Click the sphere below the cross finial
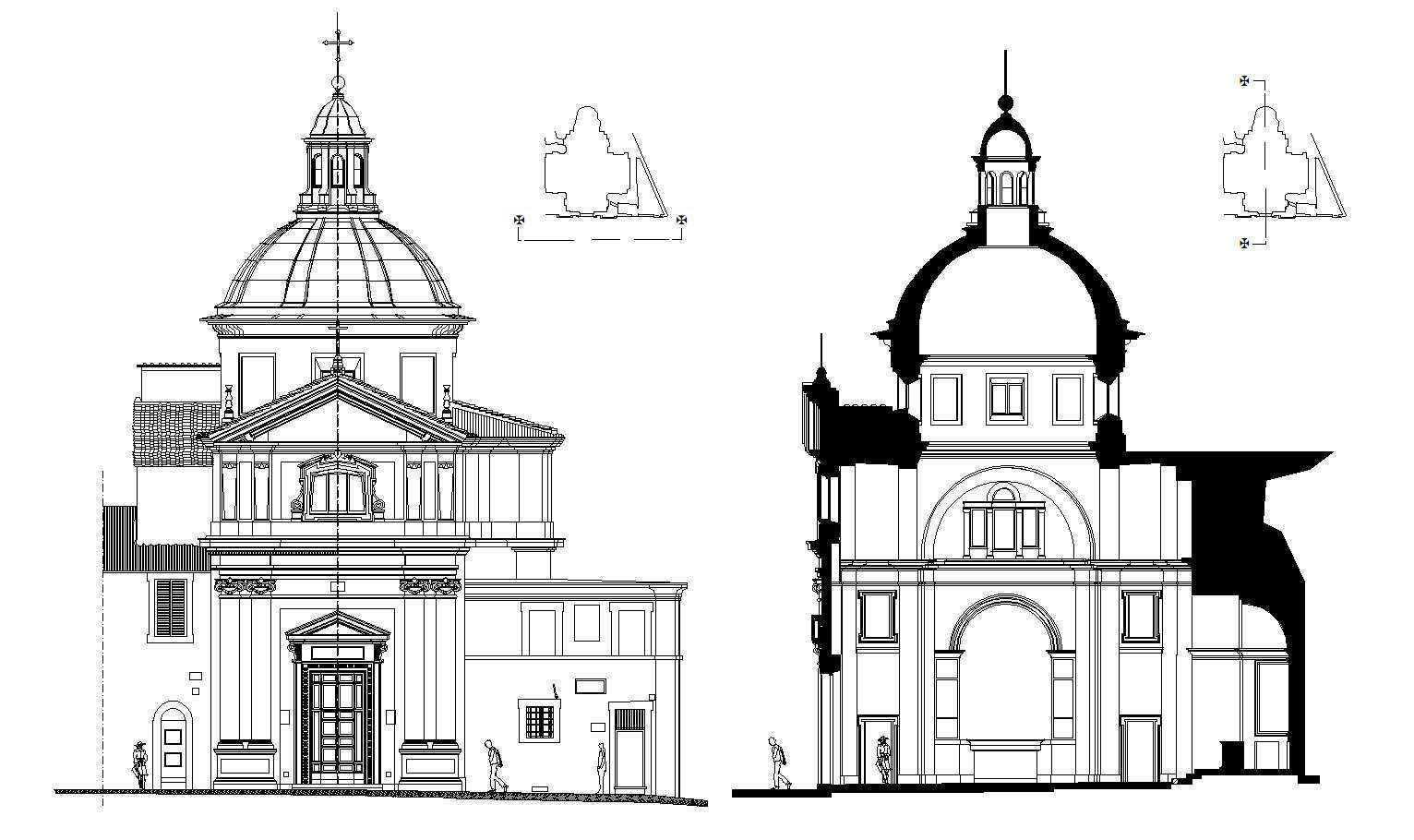The height and width of the screenshot is (840, 1414). pos(338,81)
